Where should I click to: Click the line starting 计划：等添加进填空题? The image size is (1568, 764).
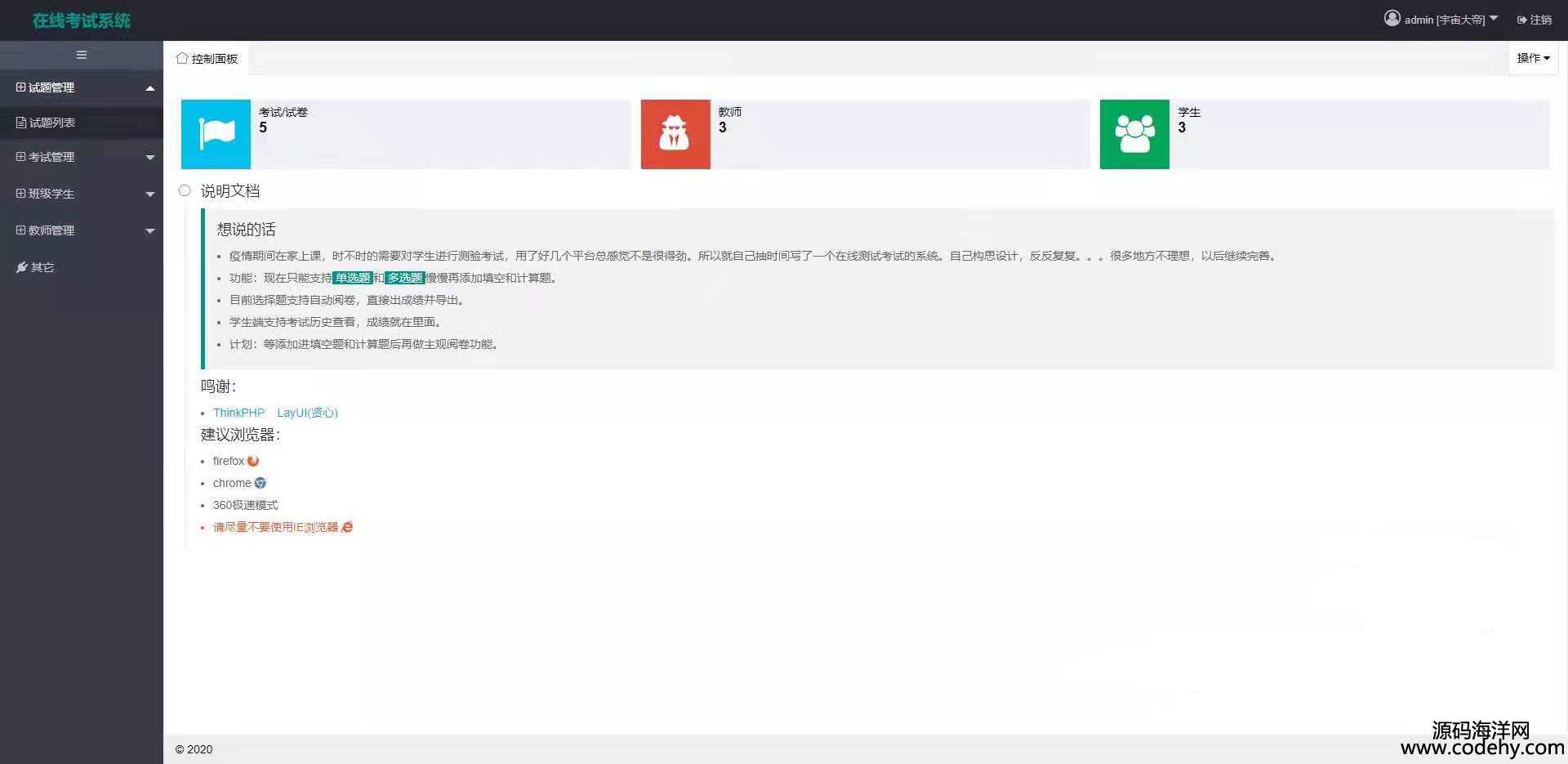coord(366,344)
